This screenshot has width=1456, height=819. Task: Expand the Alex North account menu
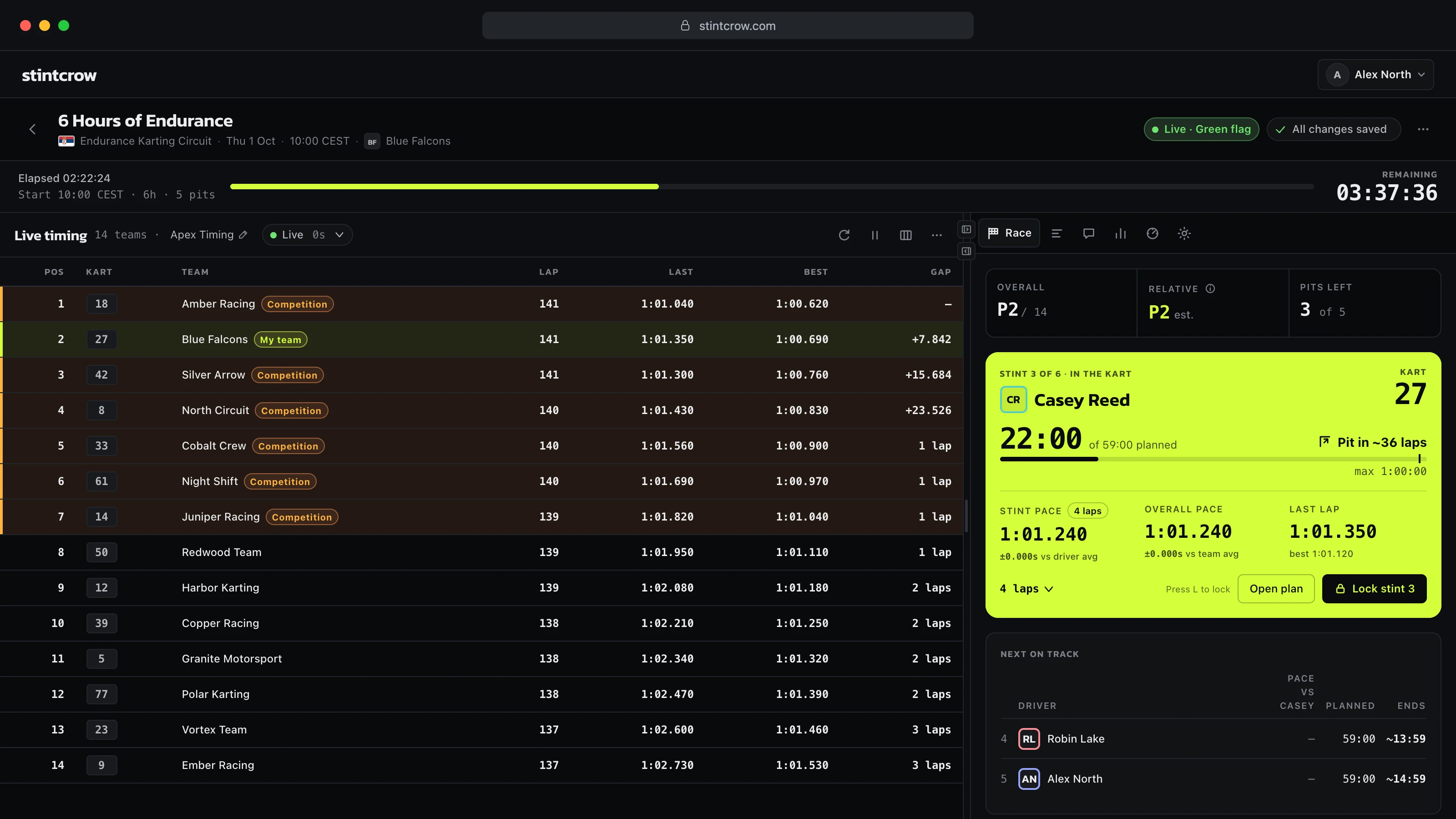click(1375, 75)
